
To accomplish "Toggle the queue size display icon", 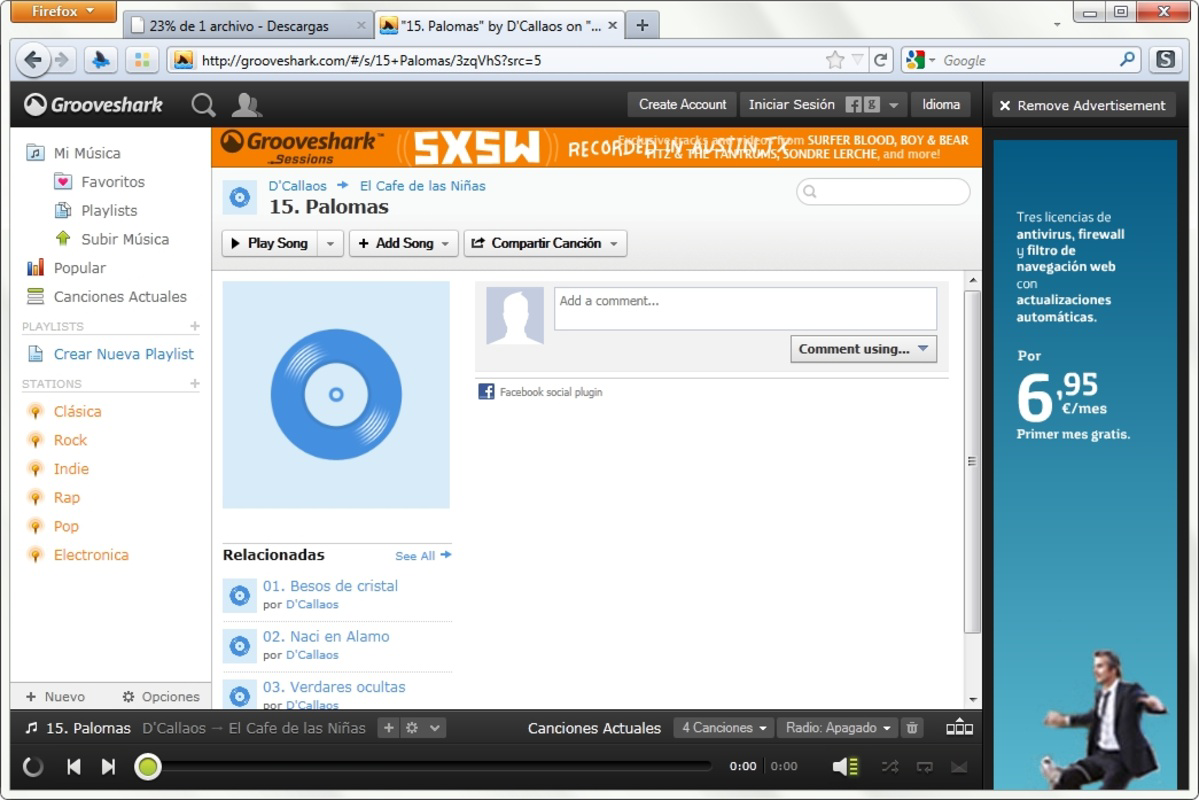I will coord(959,728).
